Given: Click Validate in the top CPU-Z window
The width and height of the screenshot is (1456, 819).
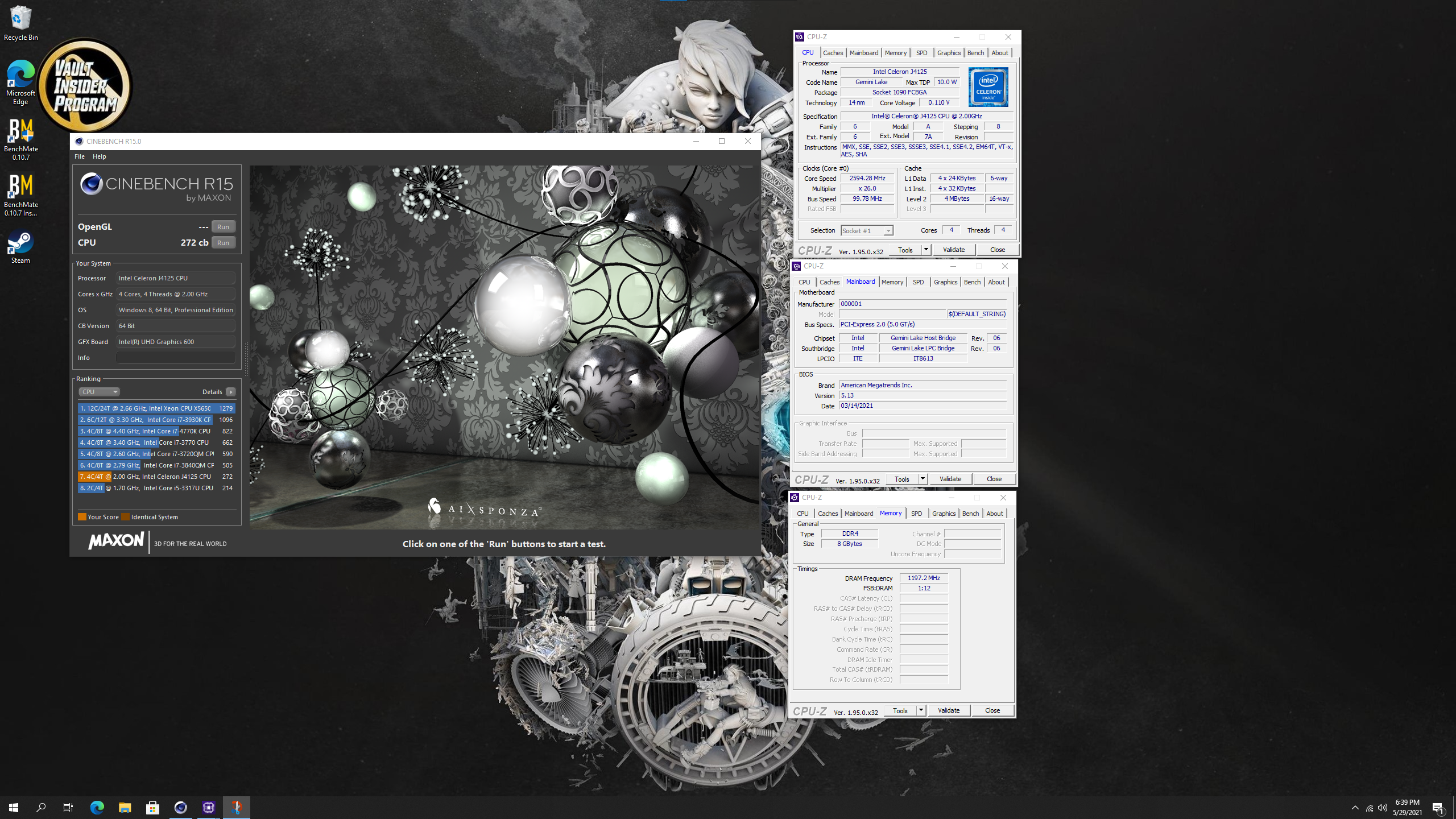Looking at the screenshot, I should pyautogui.click(x=954, y=250).
